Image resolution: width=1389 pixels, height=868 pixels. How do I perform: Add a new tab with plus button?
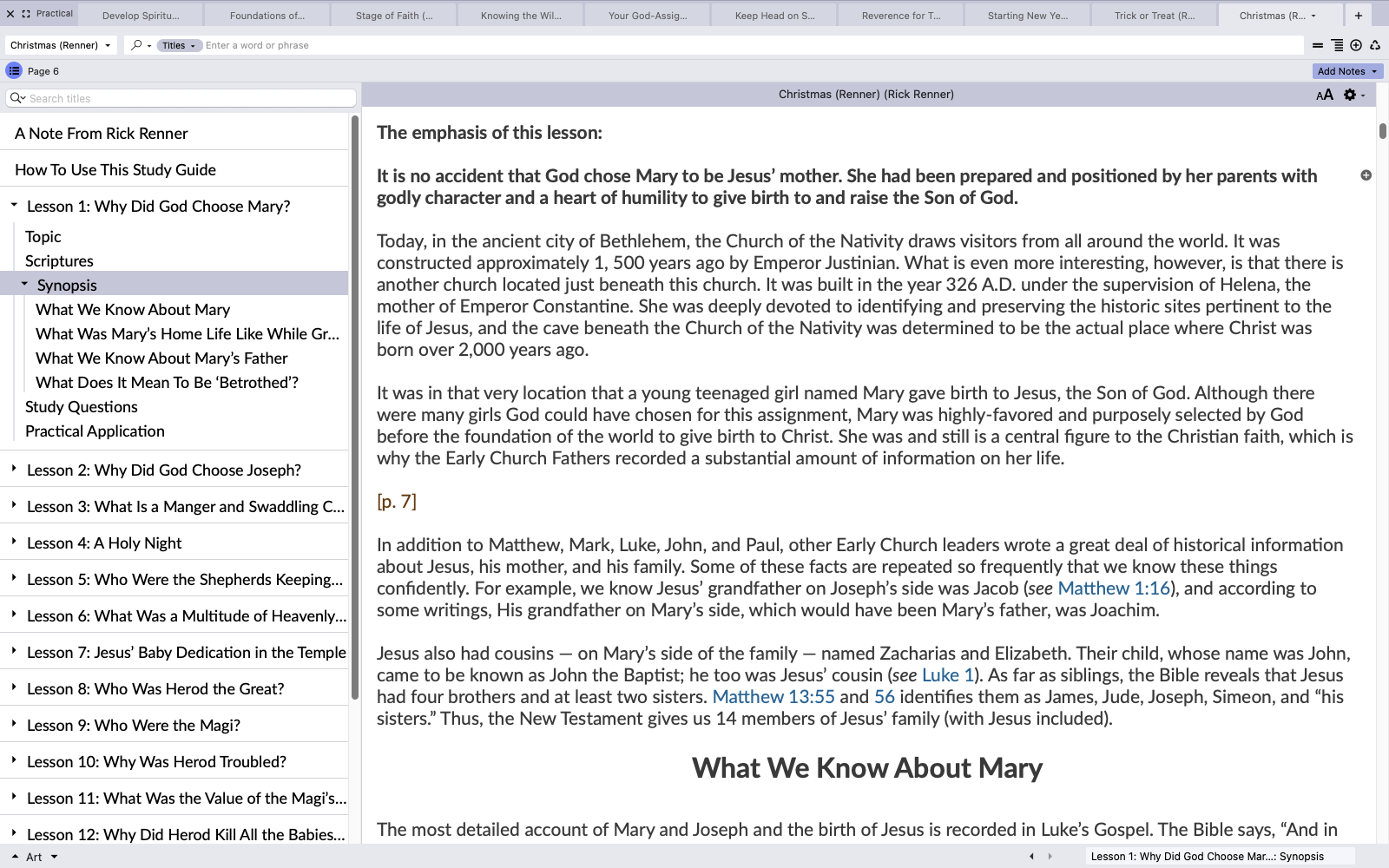(1359, 16)
